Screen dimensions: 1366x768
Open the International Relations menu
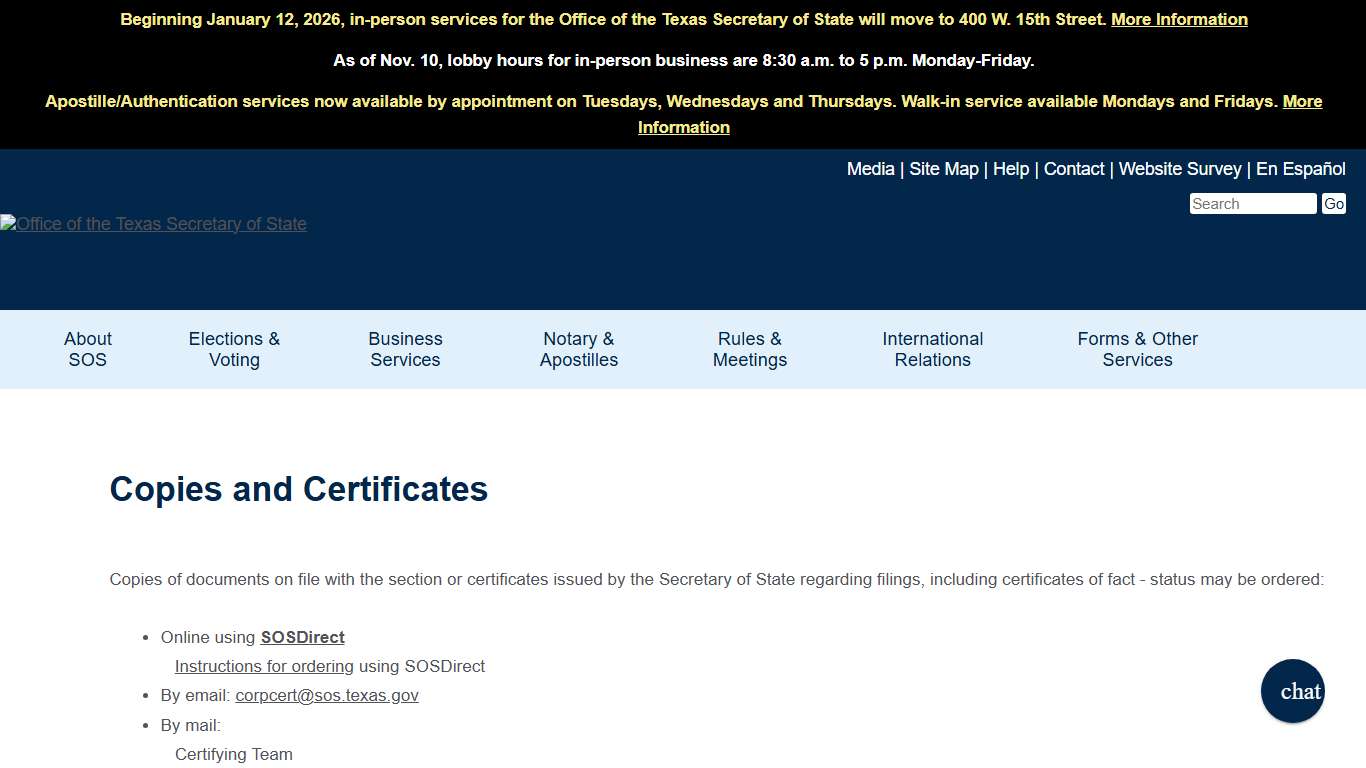tap(932, 349)
